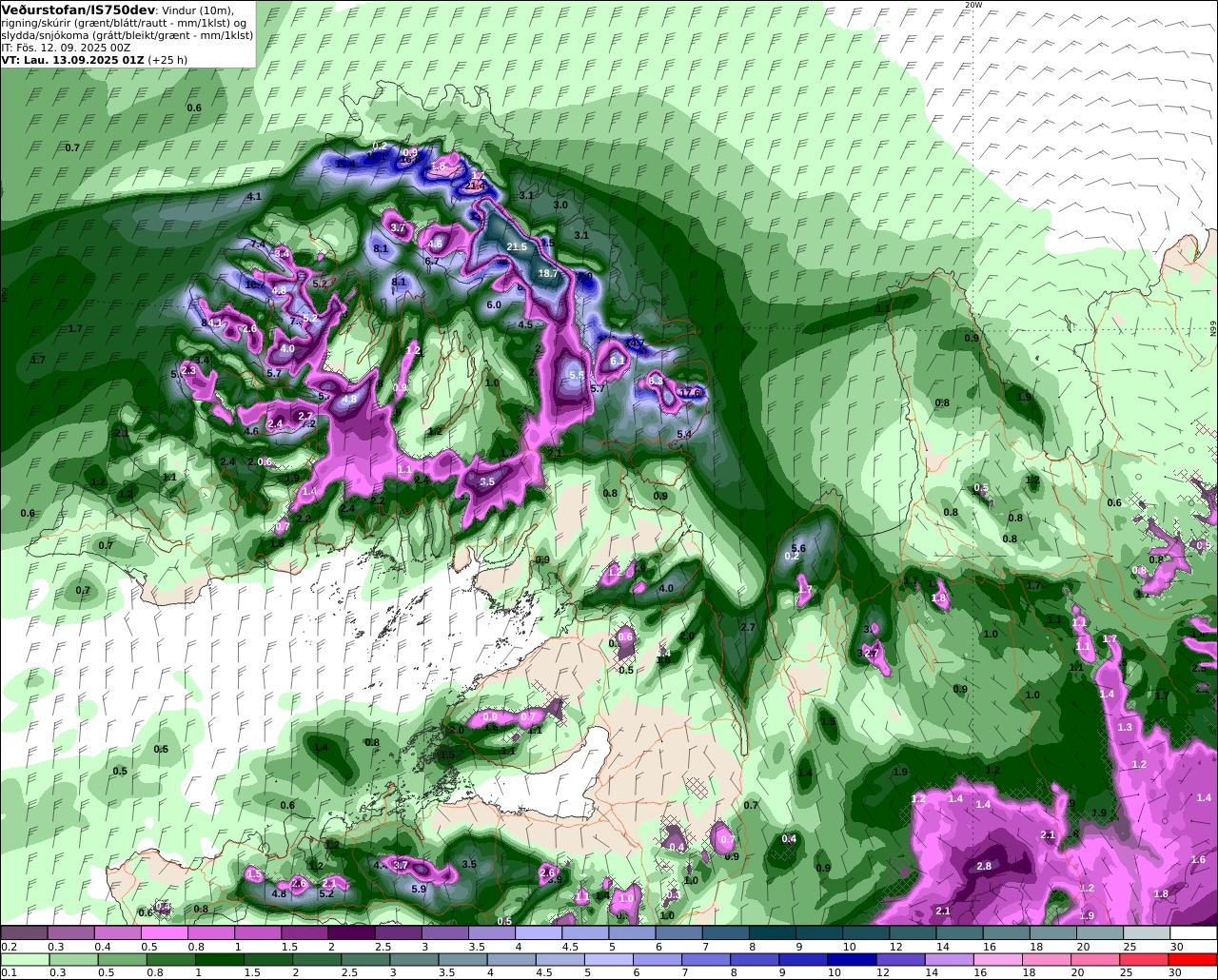Click the 'Veðurstofan/IS750dev' title text

click(78, 10)
